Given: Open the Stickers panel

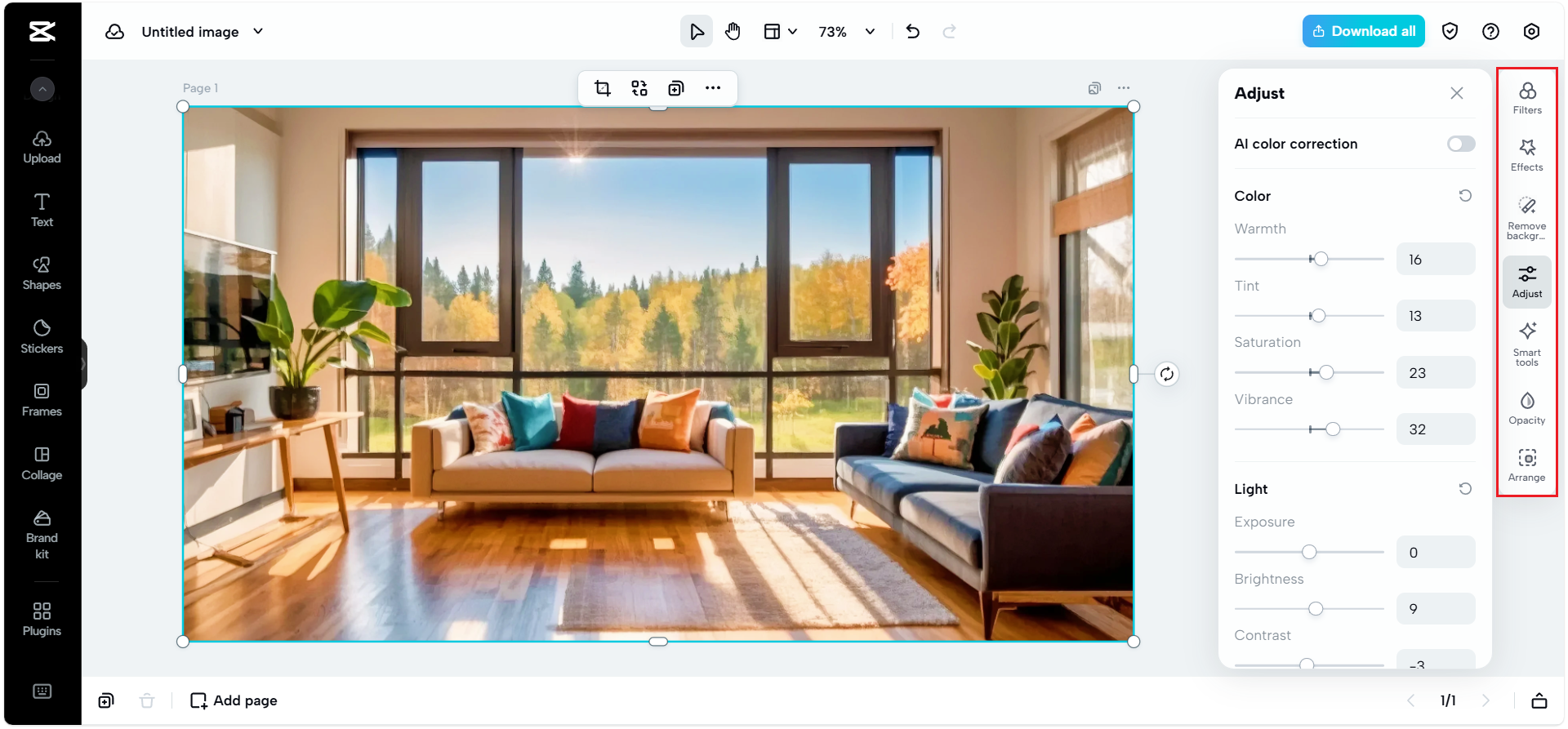Looking at the screenshot, I should pos(42,336).
